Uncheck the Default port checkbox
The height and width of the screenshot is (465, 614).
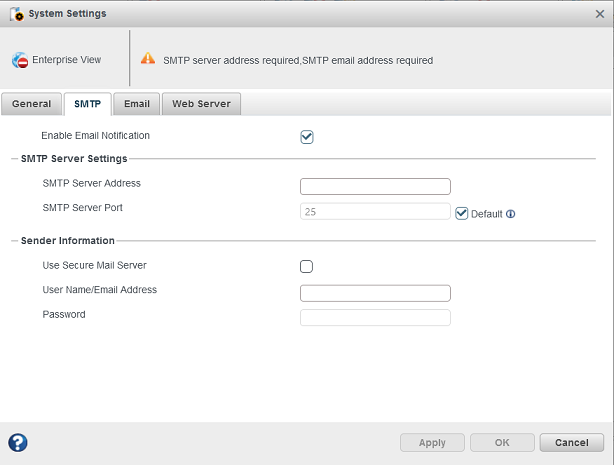click(461, 212)
